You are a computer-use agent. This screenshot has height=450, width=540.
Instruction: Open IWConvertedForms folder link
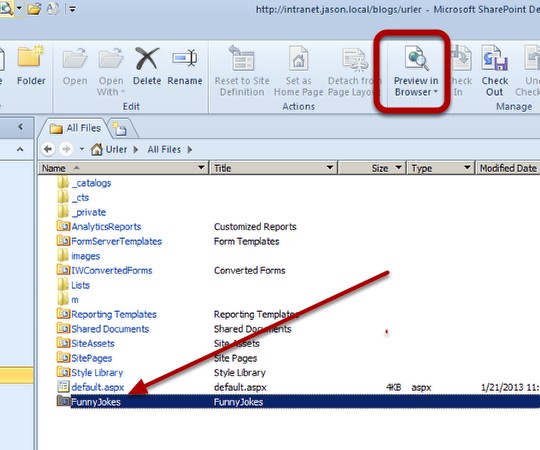pyautogui.click(x=112, y=270)
